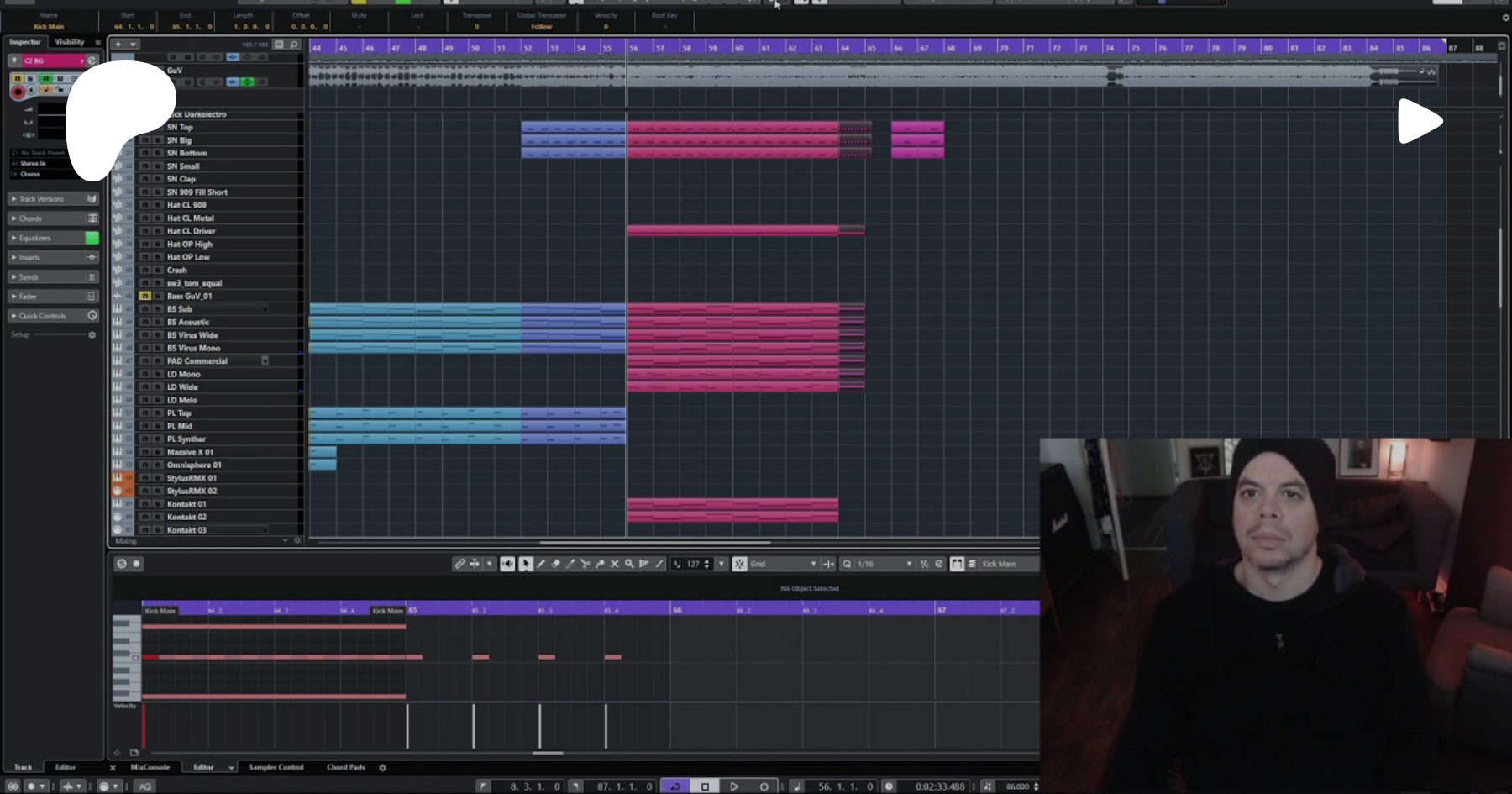Switch to the Visibility tab
This screenshot has width=1512, height=794.
pos(70,42)
